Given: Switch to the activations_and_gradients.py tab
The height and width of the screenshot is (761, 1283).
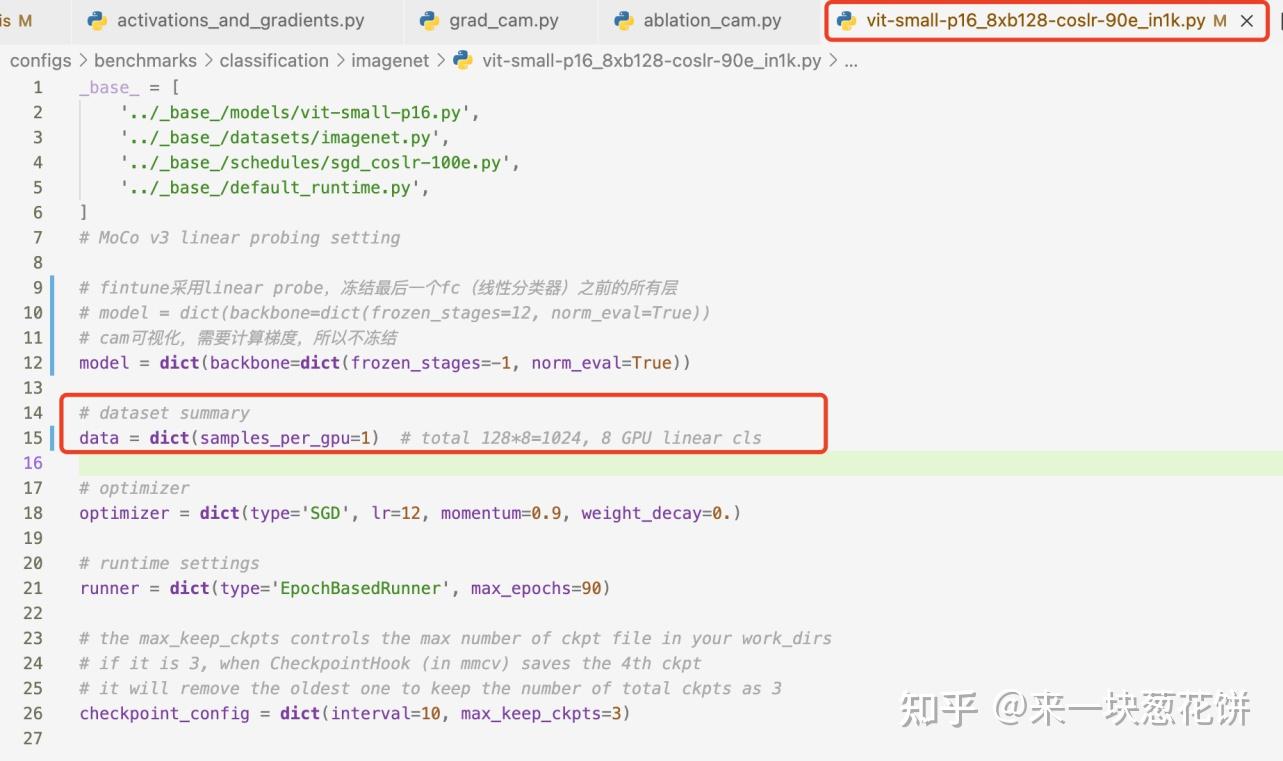Looking at the screenshot, I should pos(225,20).
